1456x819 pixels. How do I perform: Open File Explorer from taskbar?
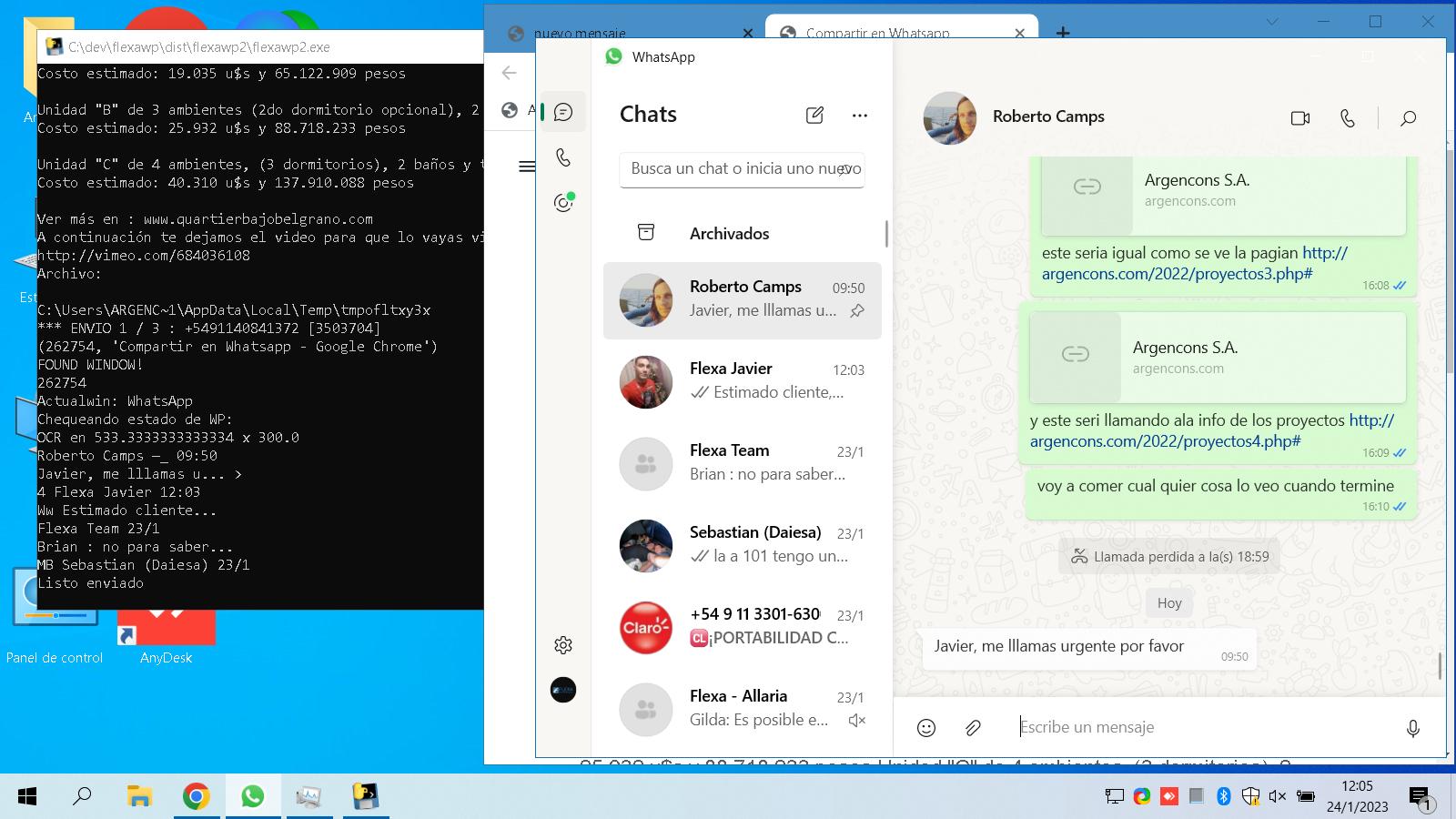pyautogui.click(x=139, y=797)
